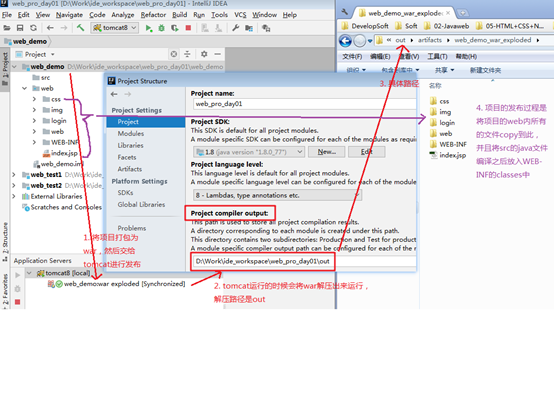Viewport: 554px width, 393px height.
Task: Select index.jsp in IntelliJ project tree
Action: (60, 153)
